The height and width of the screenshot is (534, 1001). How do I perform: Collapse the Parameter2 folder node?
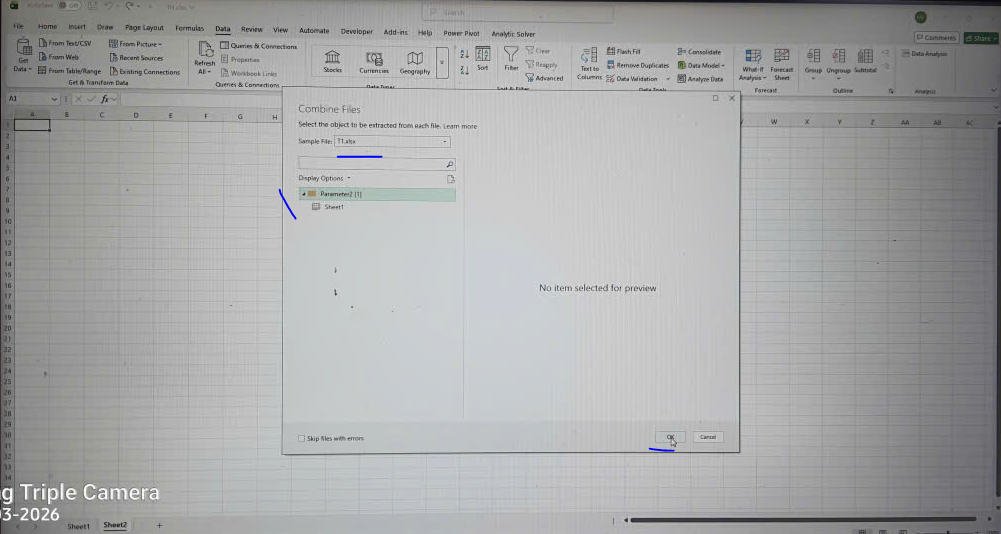tap(304, 194)
